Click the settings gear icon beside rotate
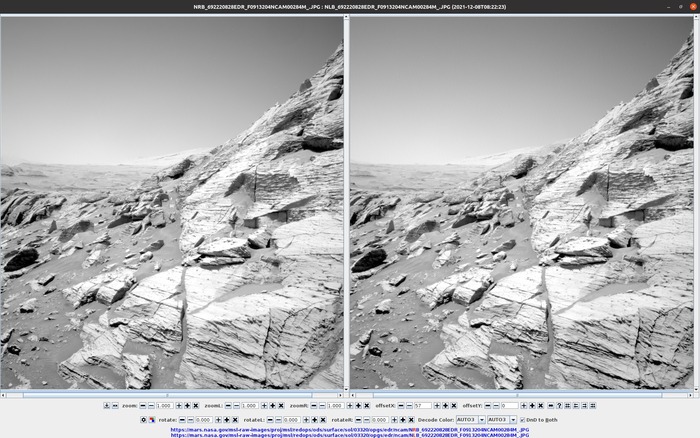The height and width of the screenshot is (438, 700). pos(143,419)
